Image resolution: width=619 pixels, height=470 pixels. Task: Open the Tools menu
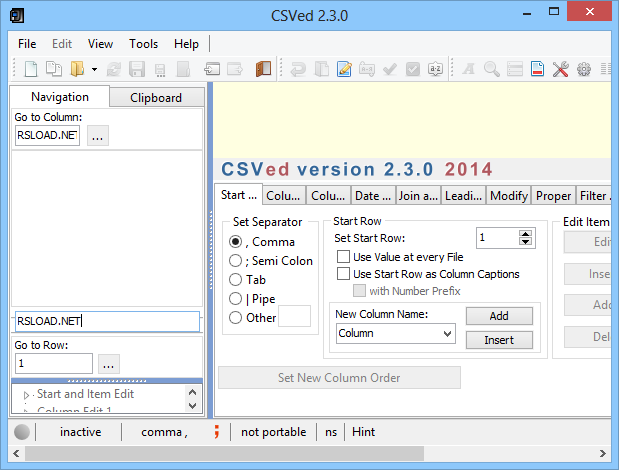coord(143,44)
